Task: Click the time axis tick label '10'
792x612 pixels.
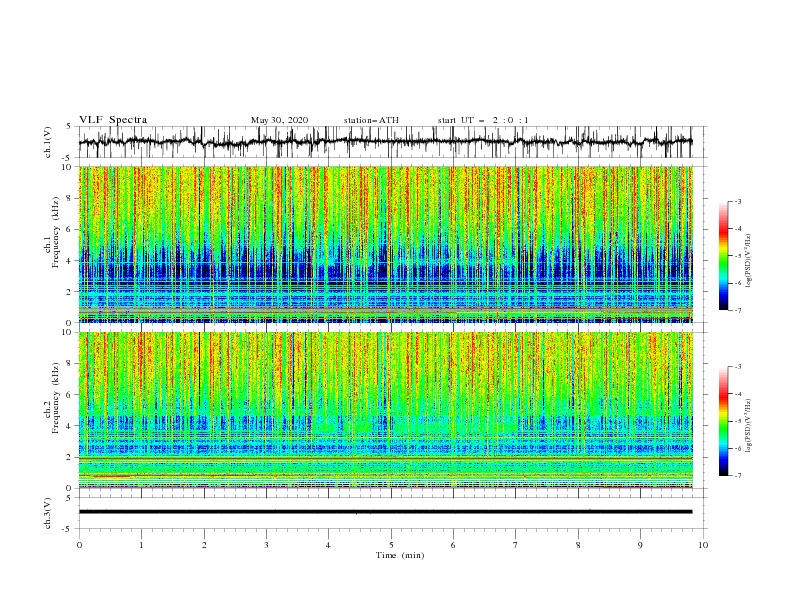Action: coord(703,545)
